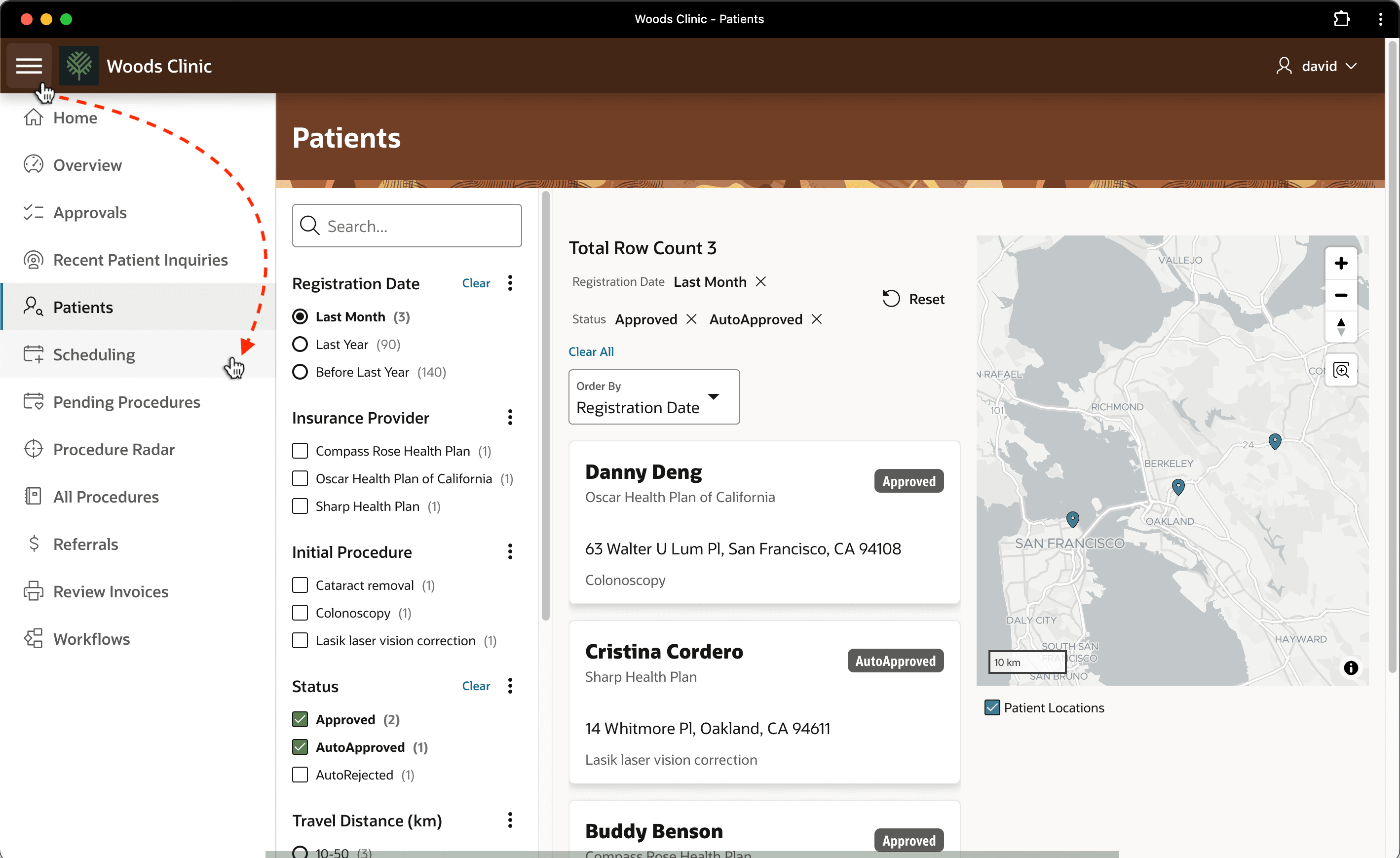Toggle Patient Locations map layer

[992, 707]
